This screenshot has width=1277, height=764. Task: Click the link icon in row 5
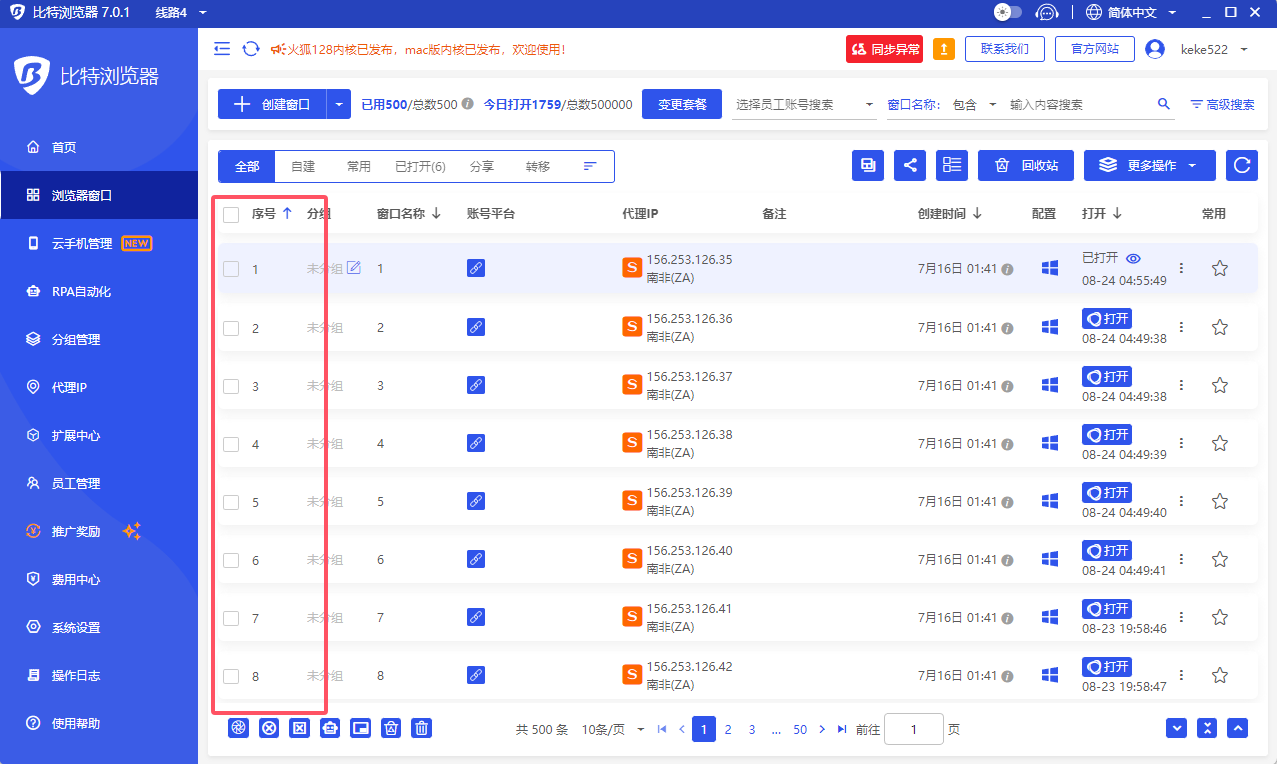[476, 501]
